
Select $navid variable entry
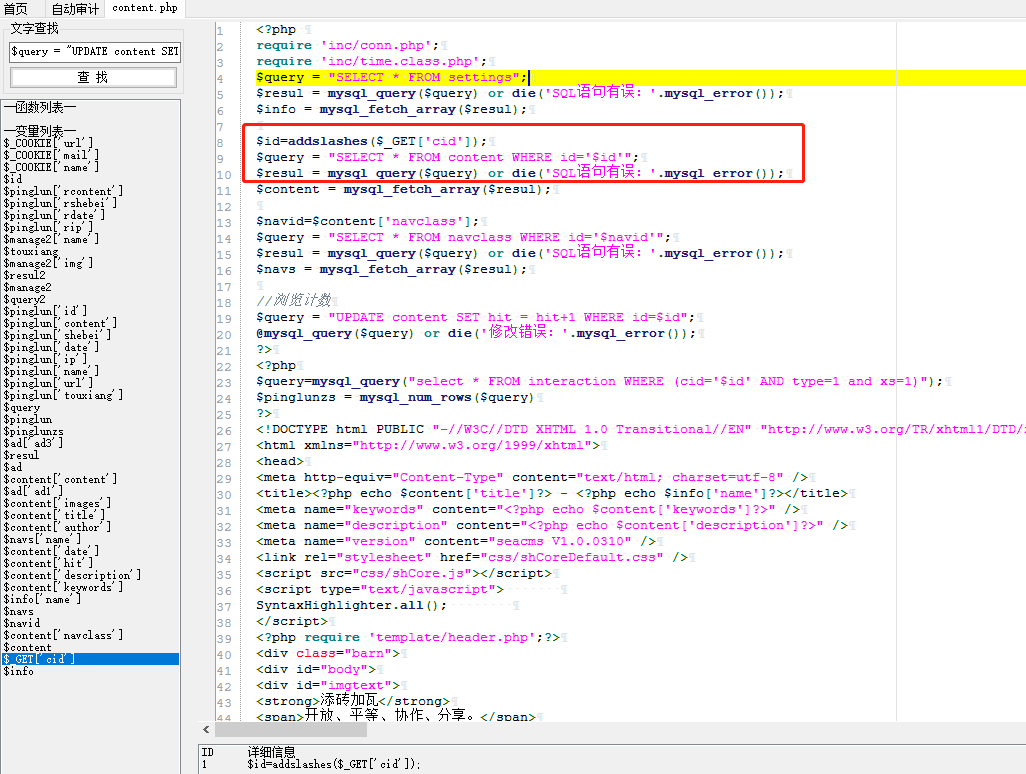coord(22,623)
